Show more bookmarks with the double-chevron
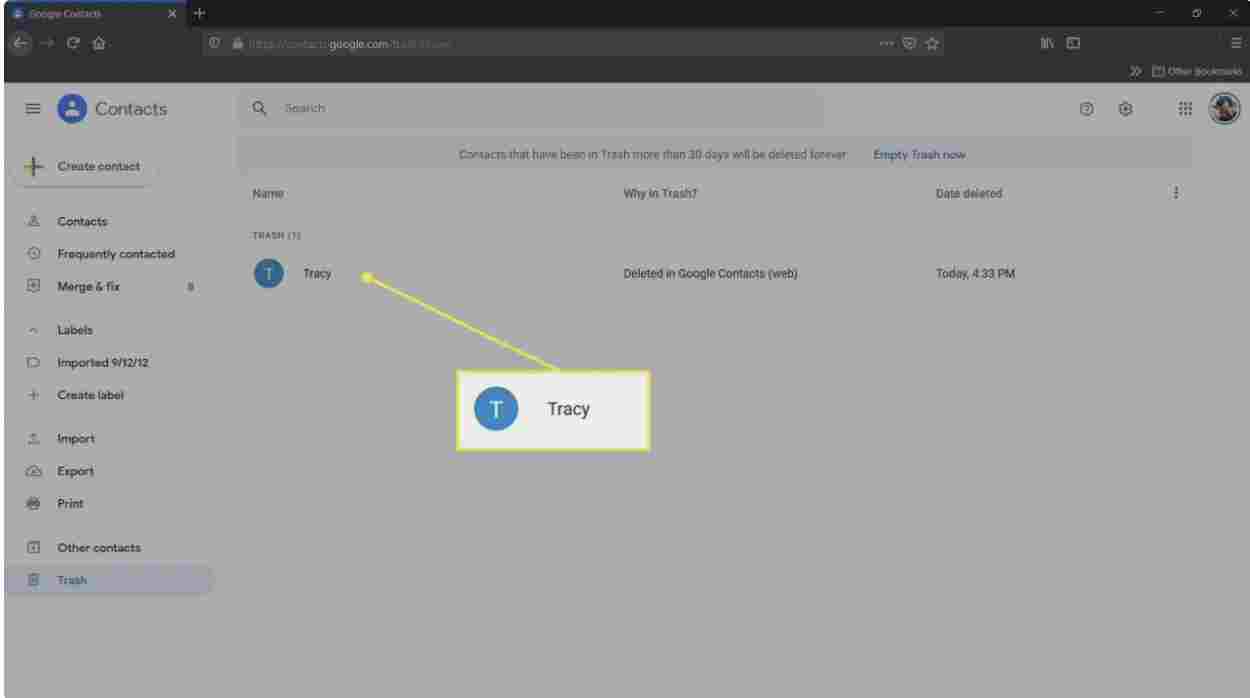 click(x=1136, y=71)
